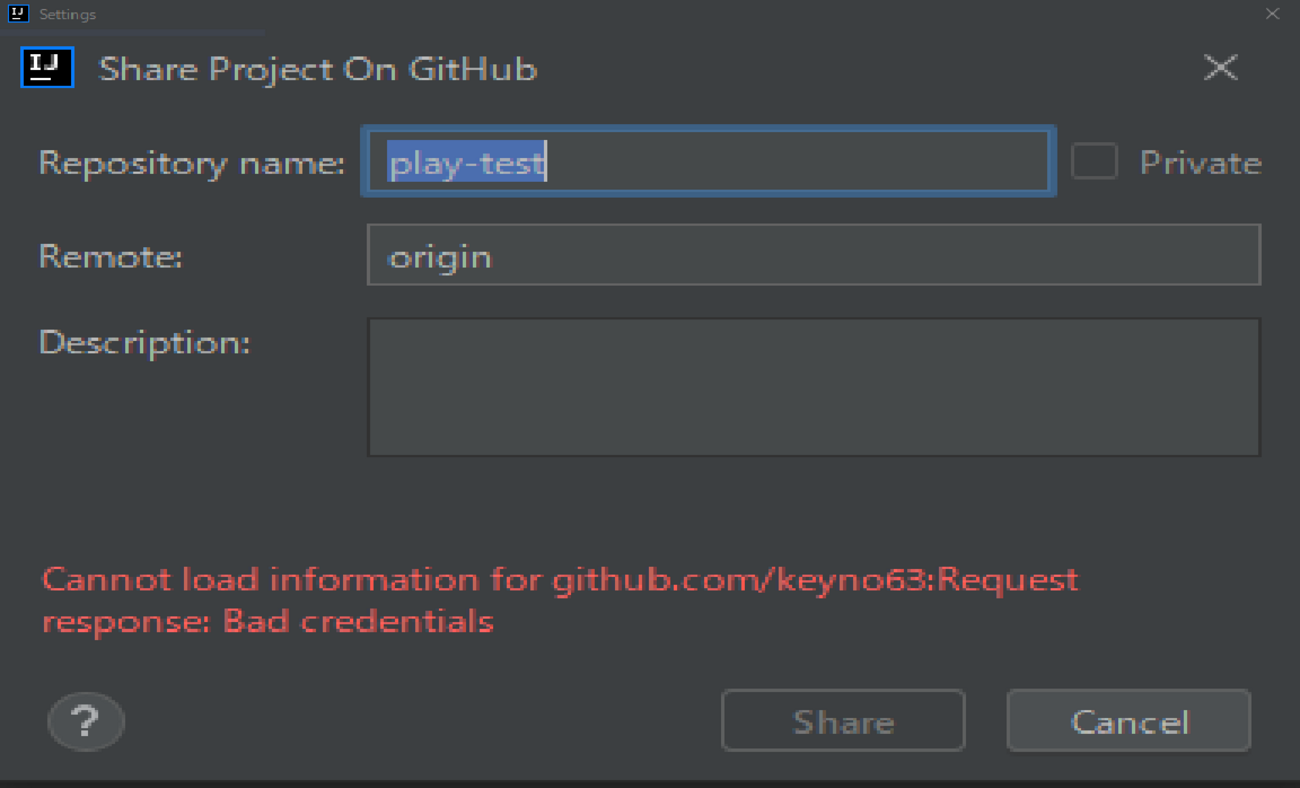Enable the Private repository checkbox

coord(1094,161)
